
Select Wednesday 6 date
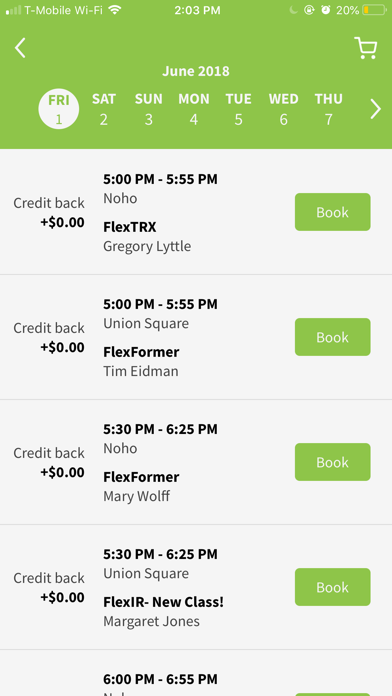tap(283, 109)
